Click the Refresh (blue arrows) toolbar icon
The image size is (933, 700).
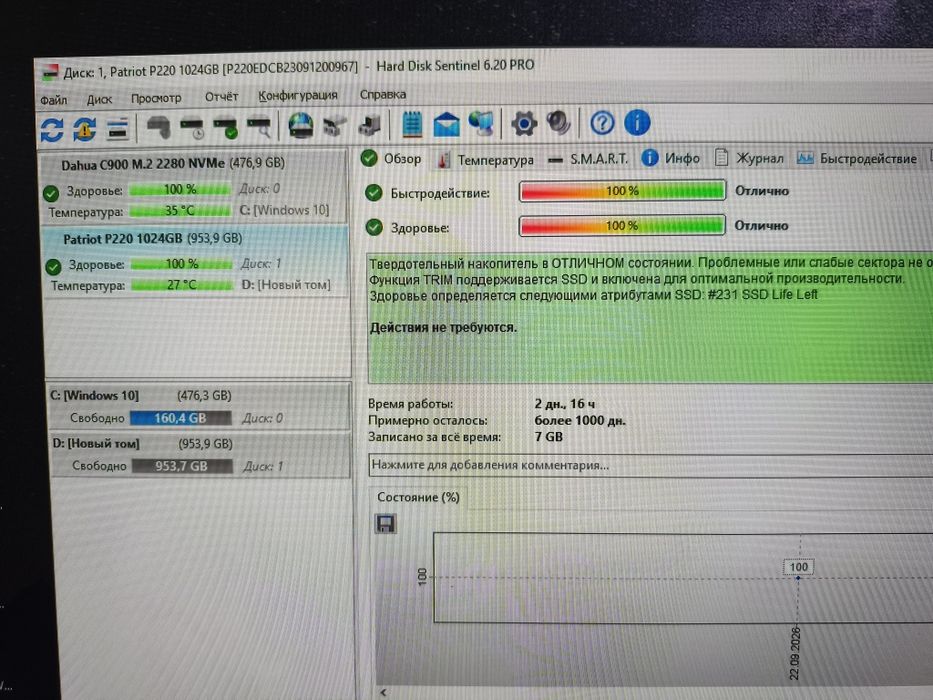tap(52, 129)
